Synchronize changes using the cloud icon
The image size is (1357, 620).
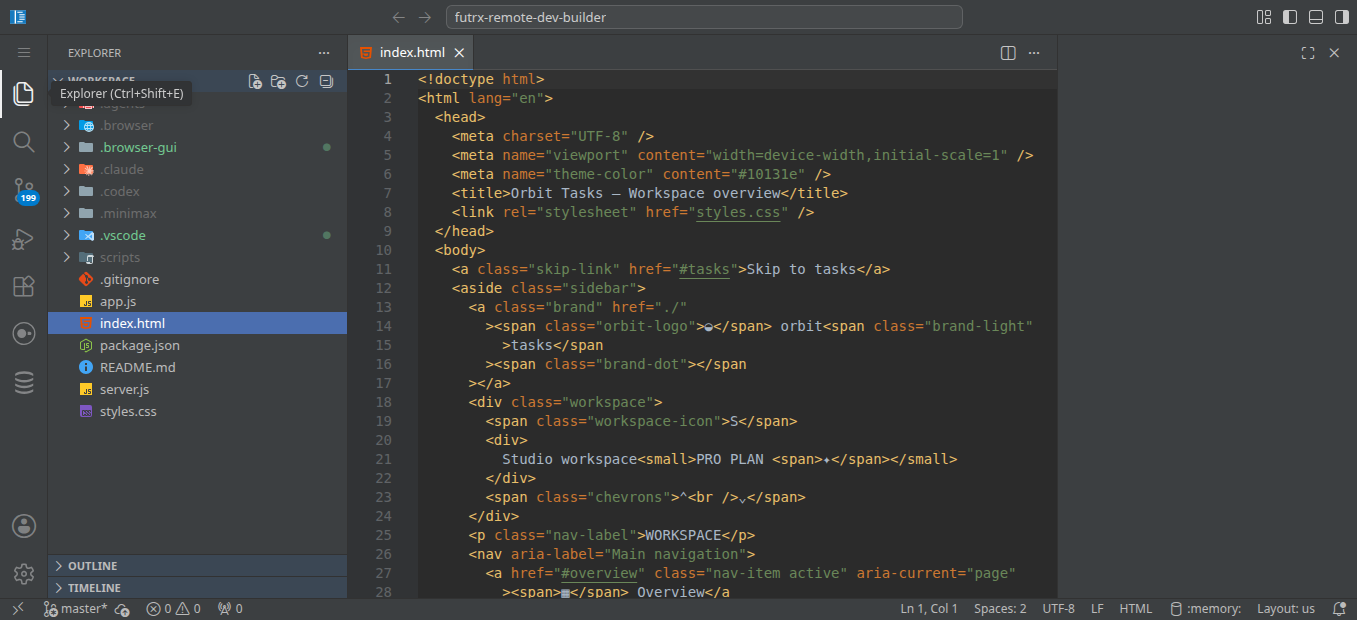pyautogui.click(x=122, y=608)
